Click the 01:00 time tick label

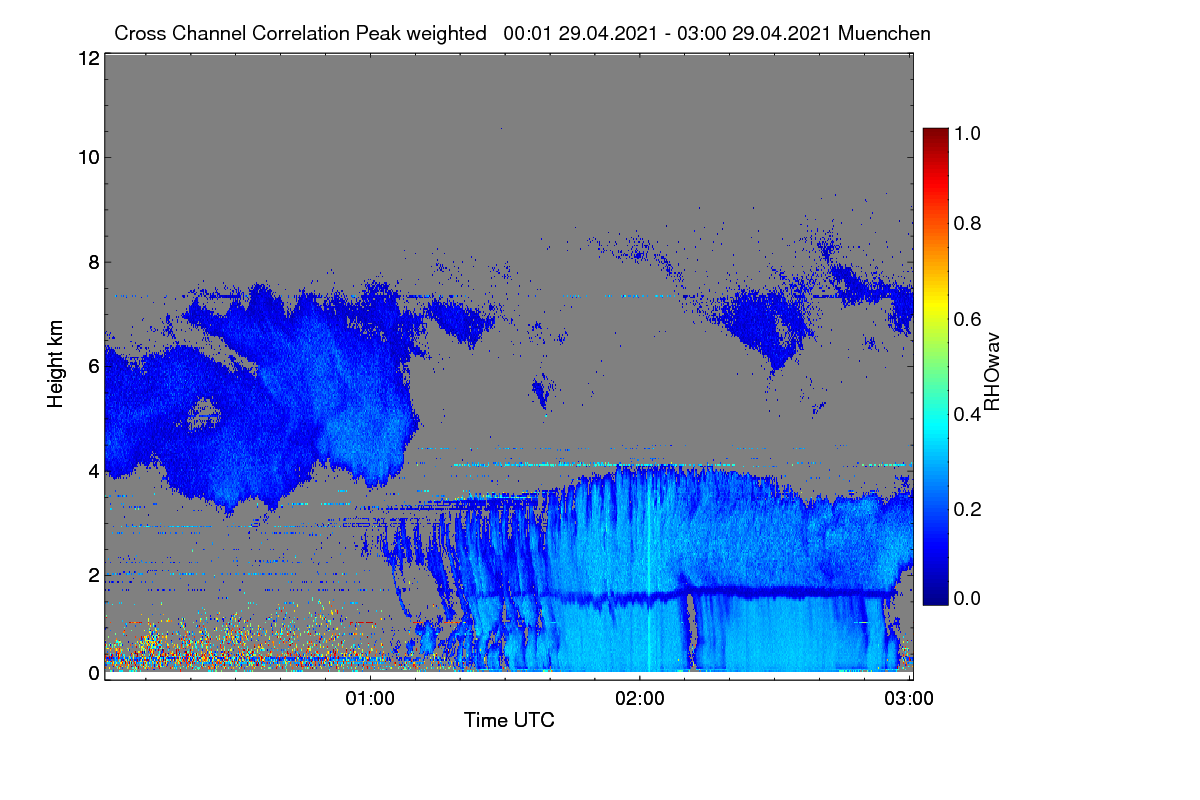tap(370, 698)
